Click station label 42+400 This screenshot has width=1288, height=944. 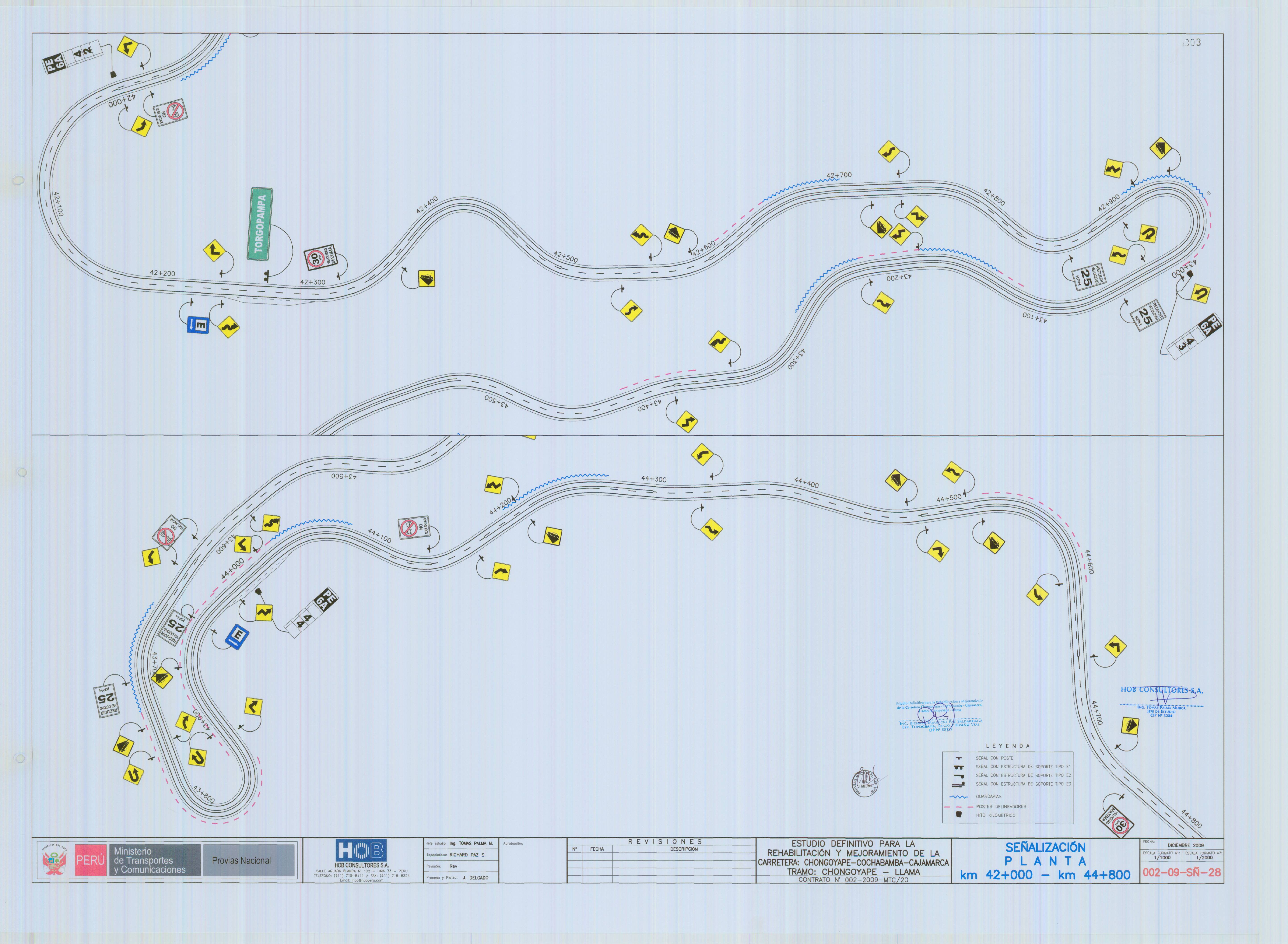pos(427,205)
